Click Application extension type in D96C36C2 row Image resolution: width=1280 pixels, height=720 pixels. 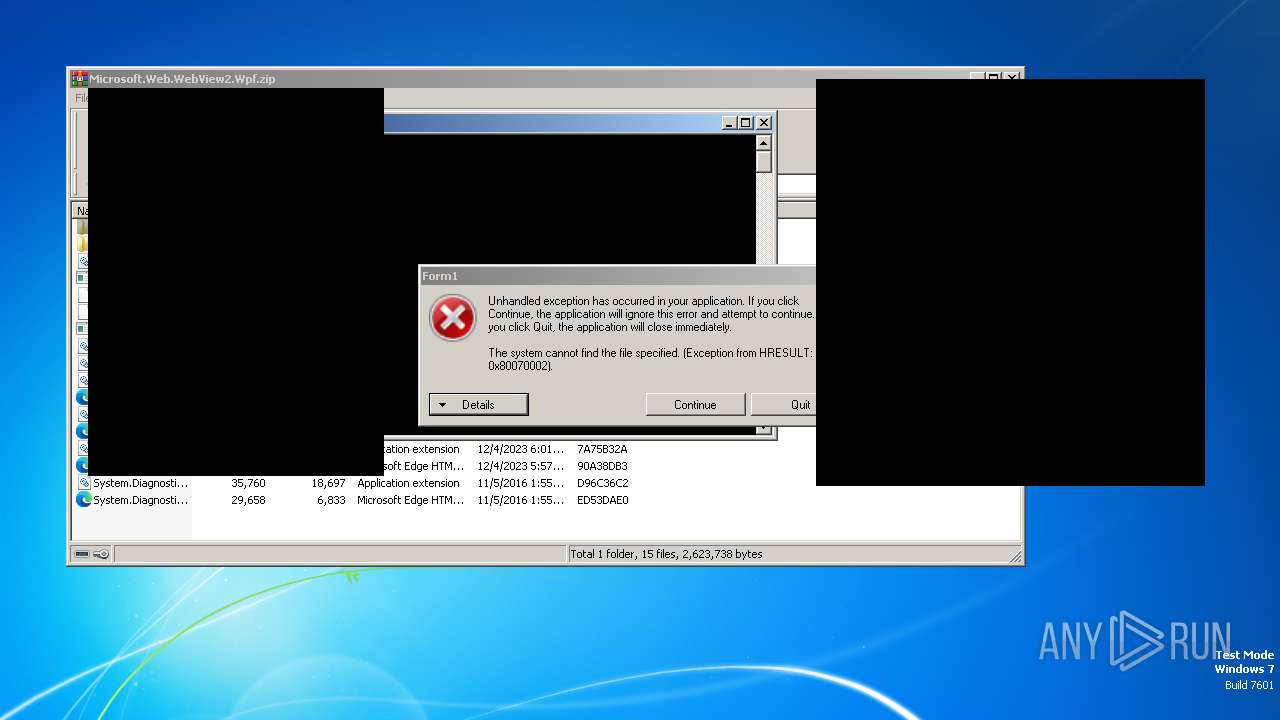pos(408,483)
